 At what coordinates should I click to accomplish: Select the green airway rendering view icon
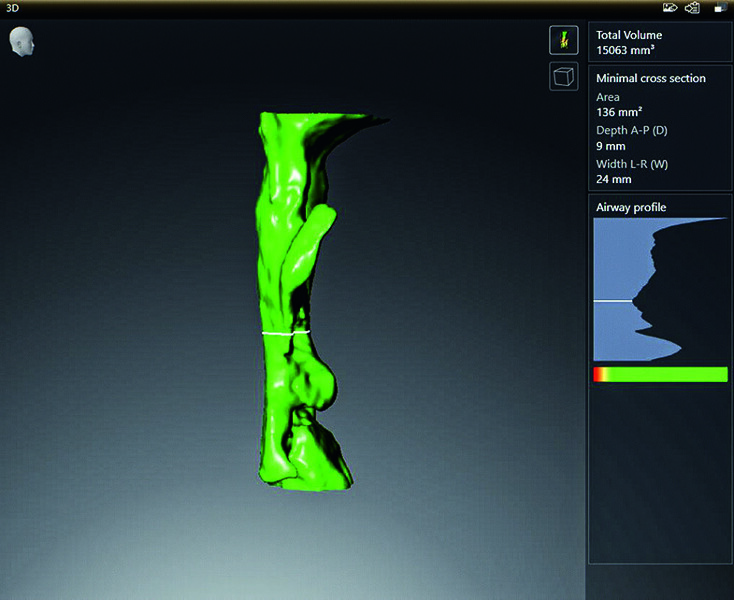point(563,41)
